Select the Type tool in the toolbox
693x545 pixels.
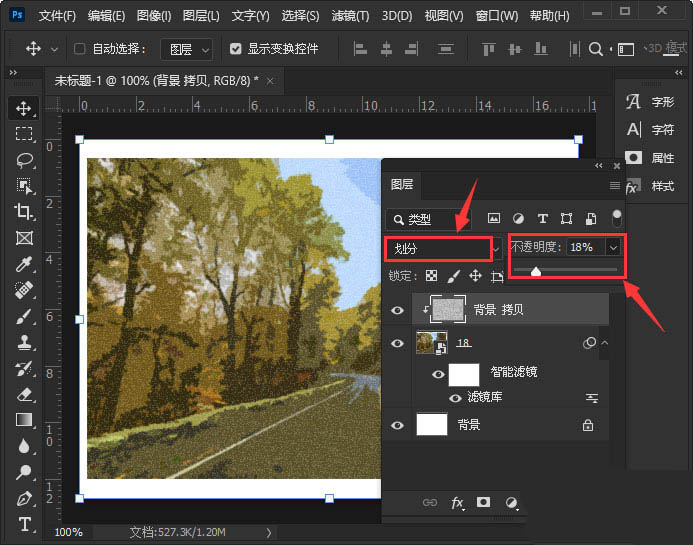[x=24, y=524]
